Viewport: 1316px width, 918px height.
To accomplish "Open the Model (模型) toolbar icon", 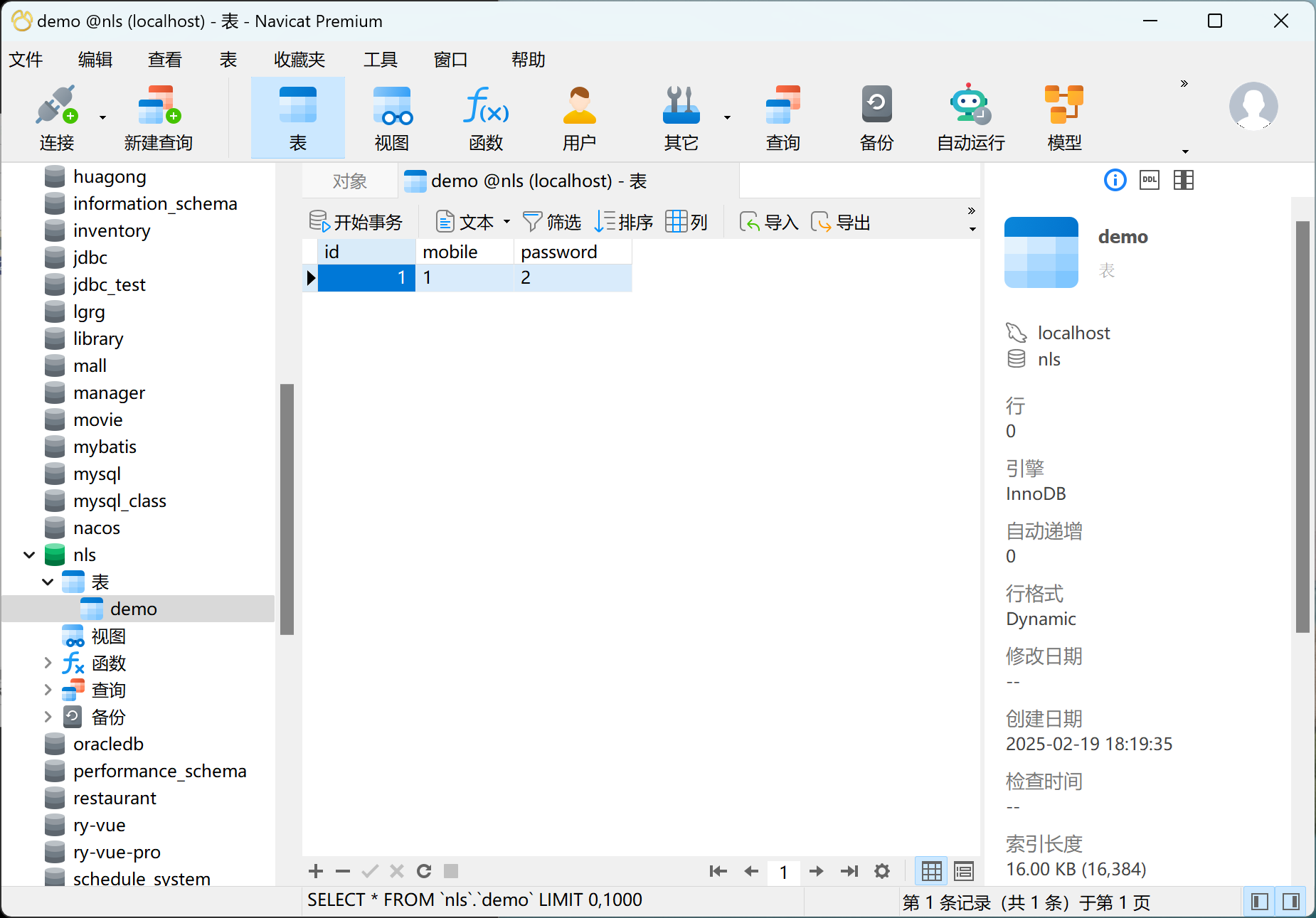I will (1064, 119).
